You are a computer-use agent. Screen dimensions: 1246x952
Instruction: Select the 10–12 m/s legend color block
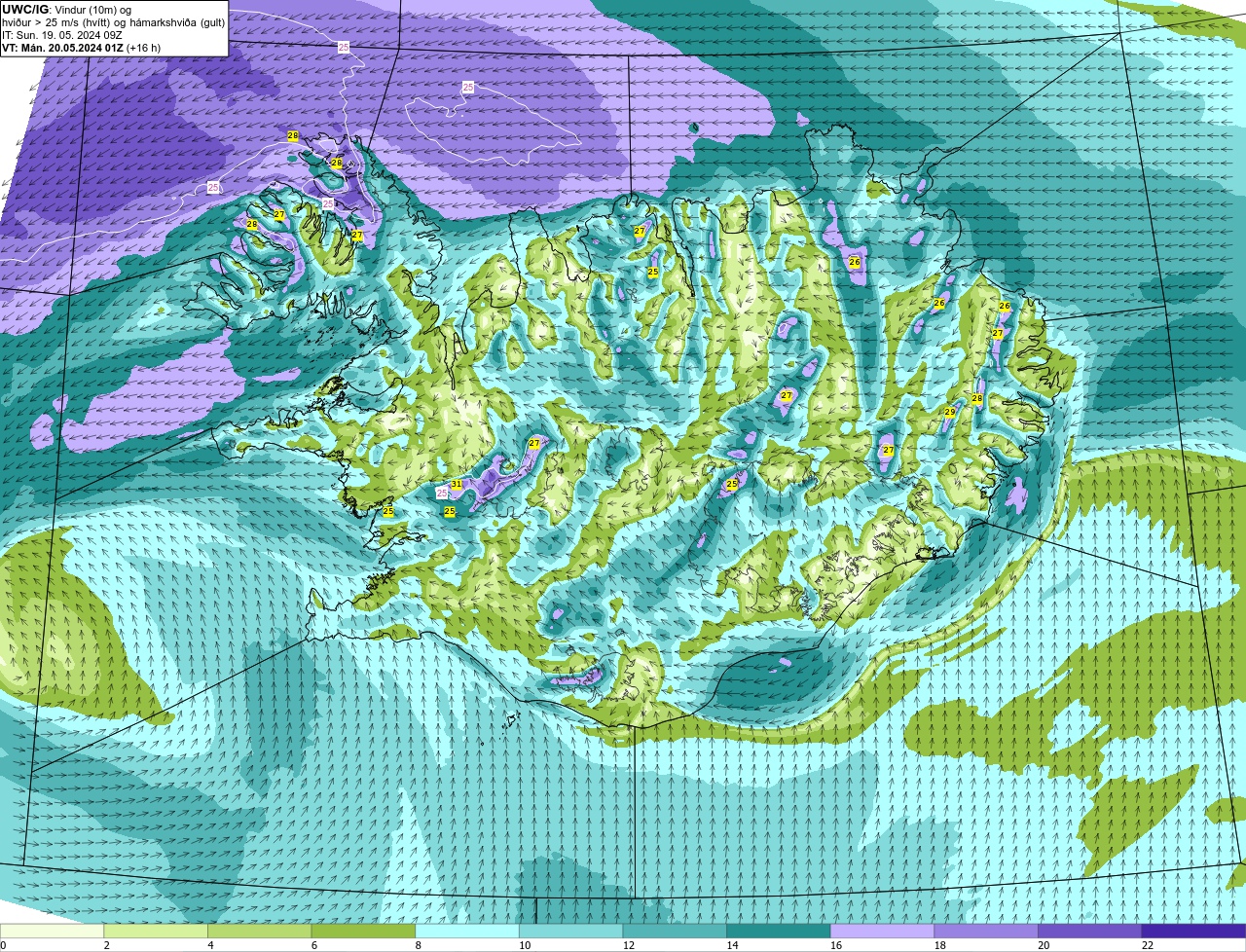pos(570,931)
